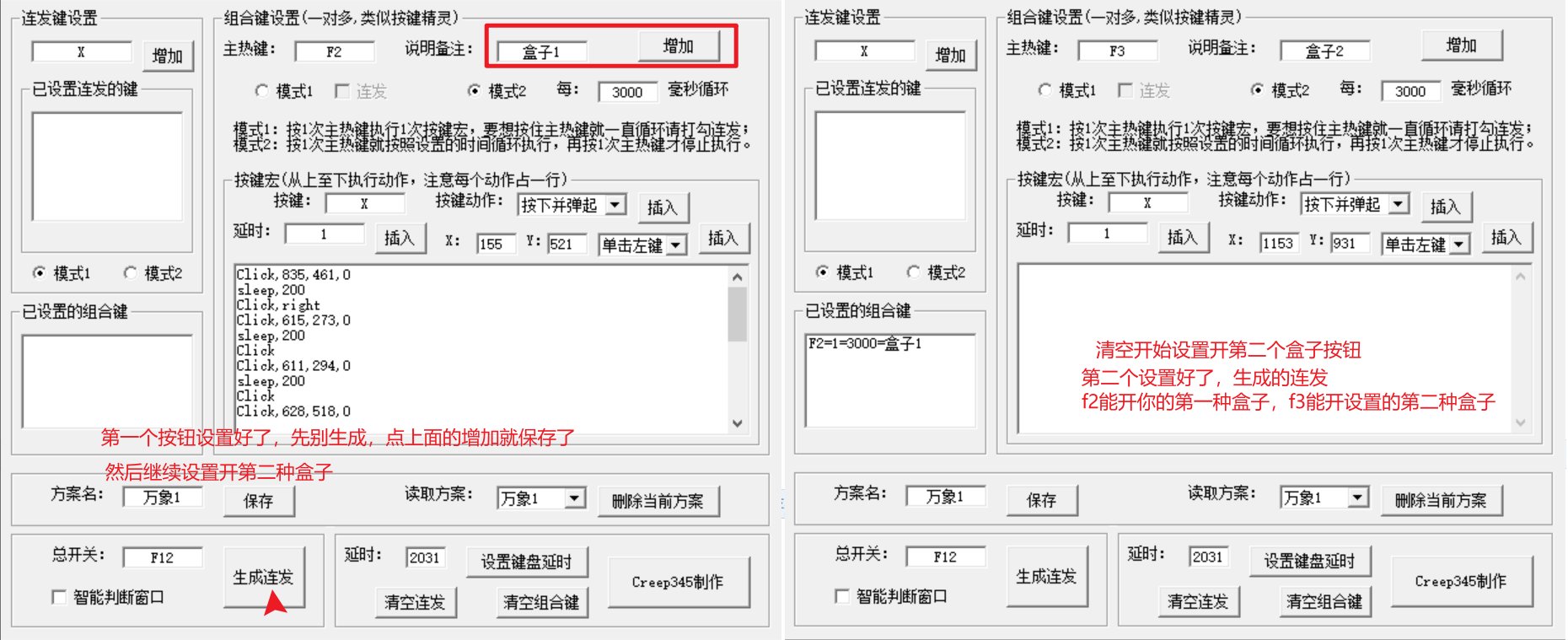Screen dimensions: 1568x640
Task: Open 读取方案 万象1 dropdown in left window
Action: tap(575, 497)
